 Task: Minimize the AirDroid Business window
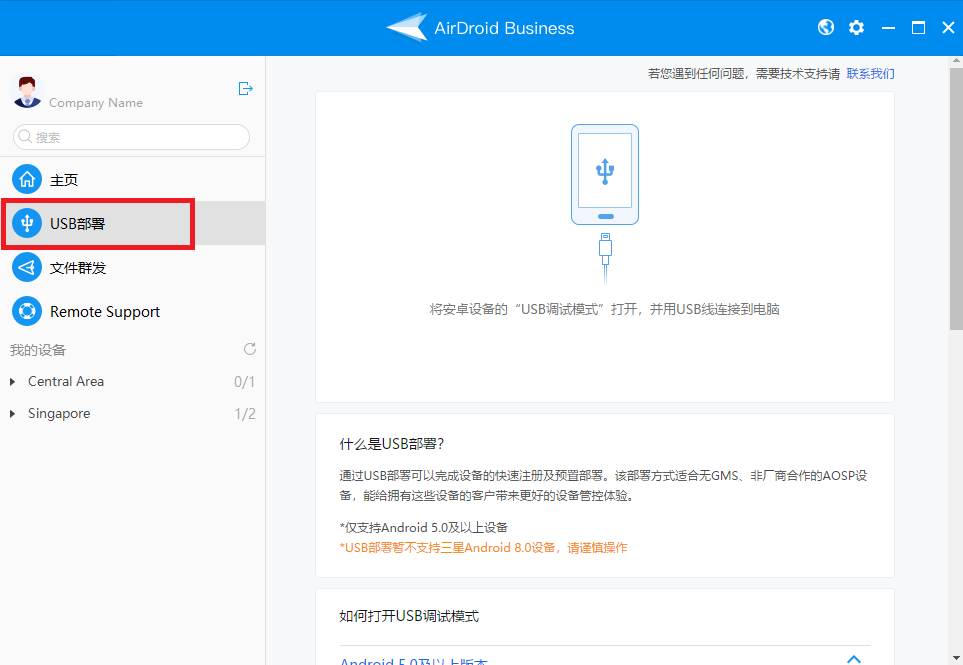click(888, 28)
